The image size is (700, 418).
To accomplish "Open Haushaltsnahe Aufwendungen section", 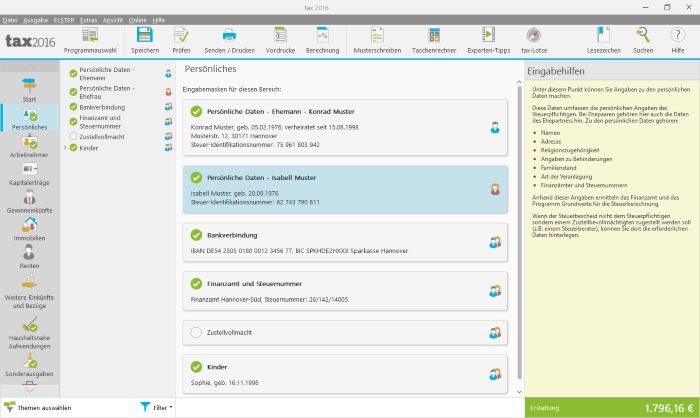I will (29, 333).
